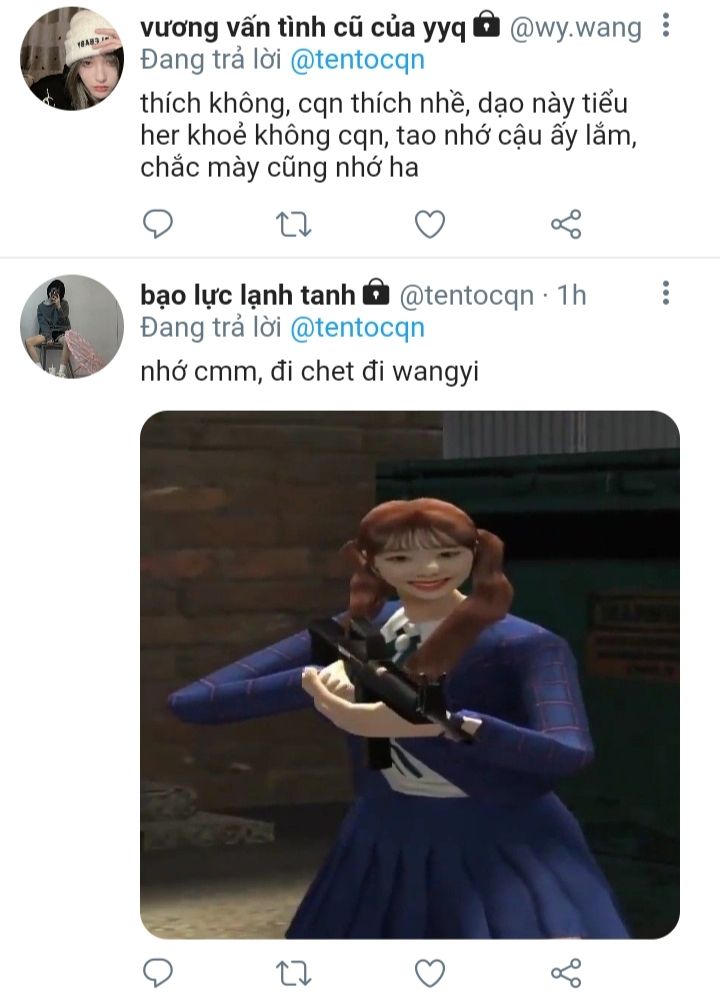The image size is (720, 998).
Task: Open display name vương vấn tình cũ của yyq
Action: [303, 27]
